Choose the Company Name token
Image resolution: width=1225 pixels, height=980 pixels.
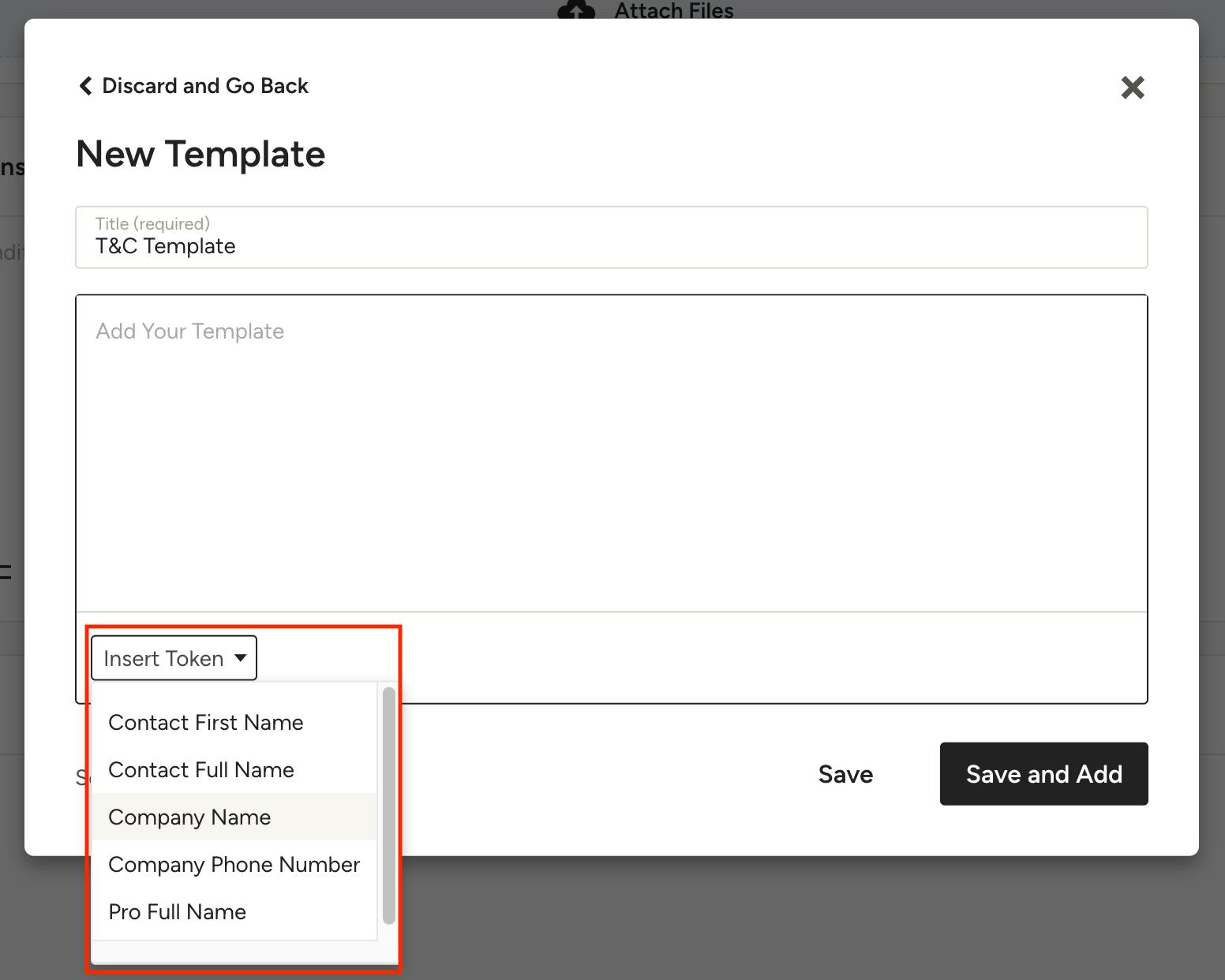click(x=189, y=817)
